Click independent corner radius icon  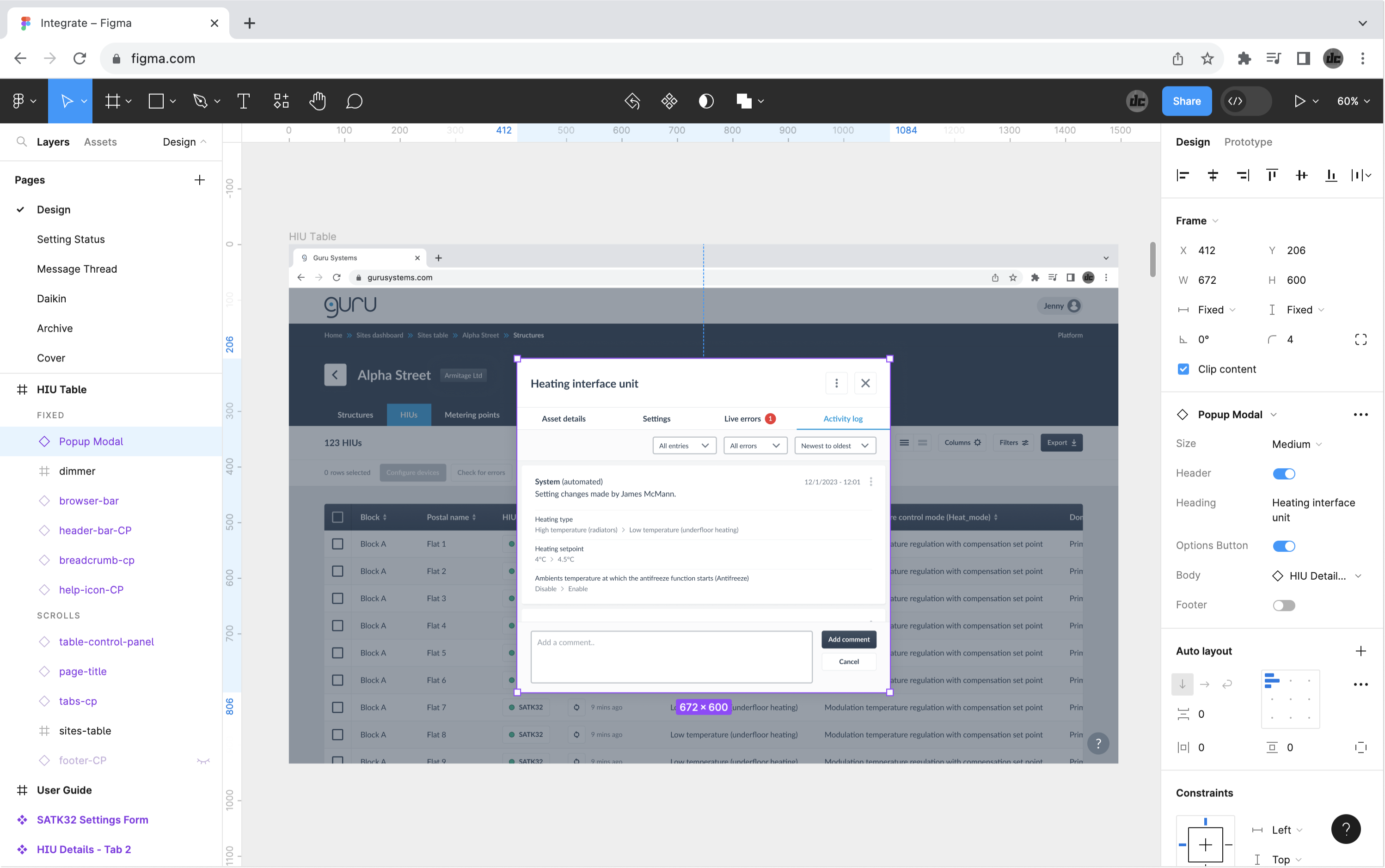pos(1360,340)
